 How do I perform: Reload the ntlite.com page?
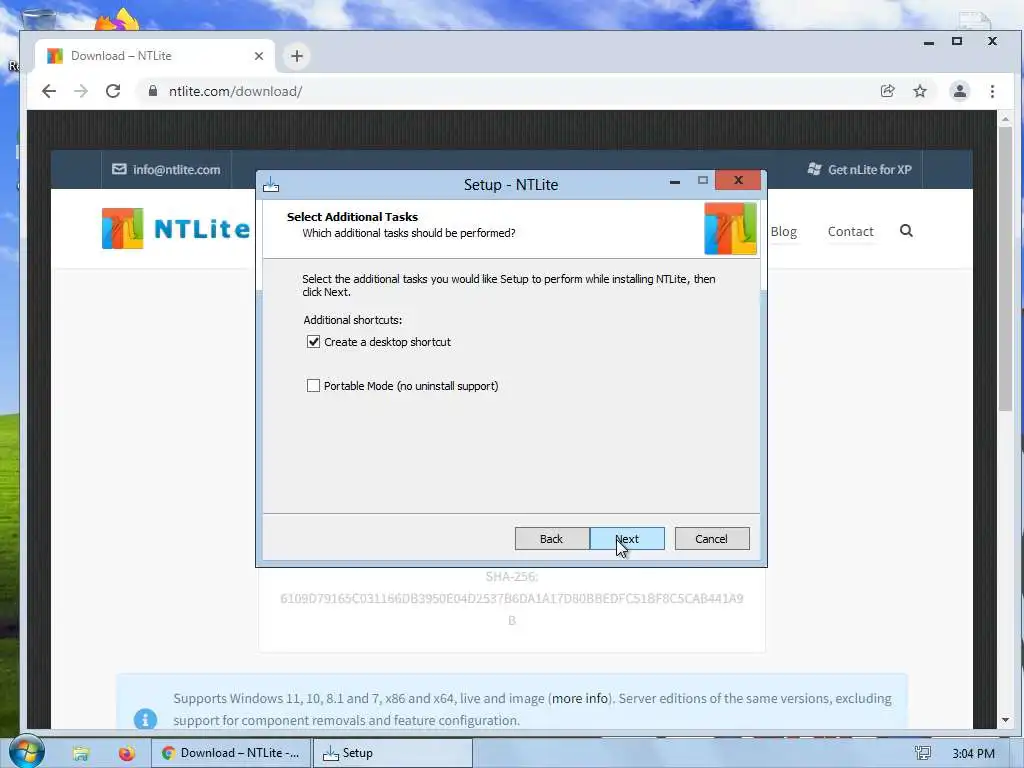[113, 91]
